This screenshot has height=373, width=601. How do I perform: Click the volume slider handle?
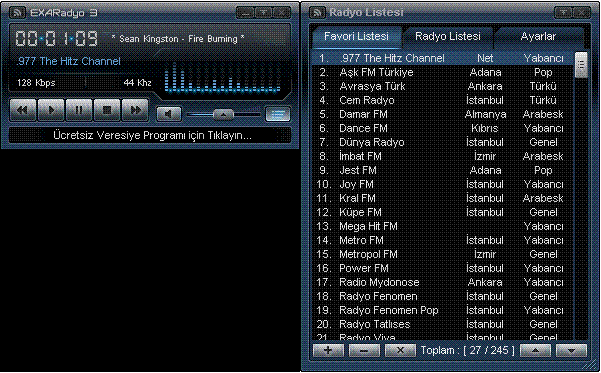point(223,114)
